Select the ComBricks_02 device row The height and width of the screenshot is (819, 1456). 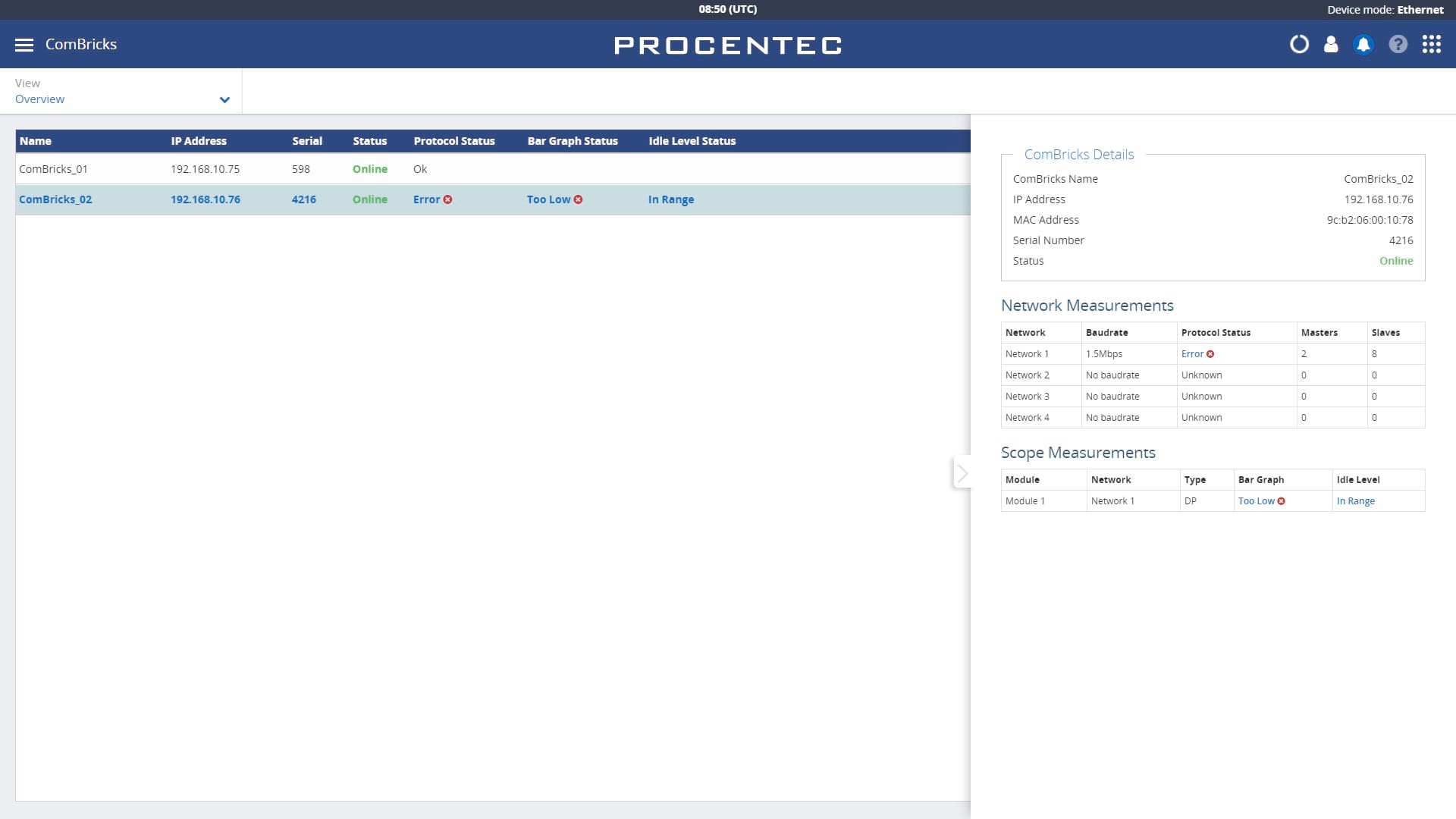(x=493, y=199)
